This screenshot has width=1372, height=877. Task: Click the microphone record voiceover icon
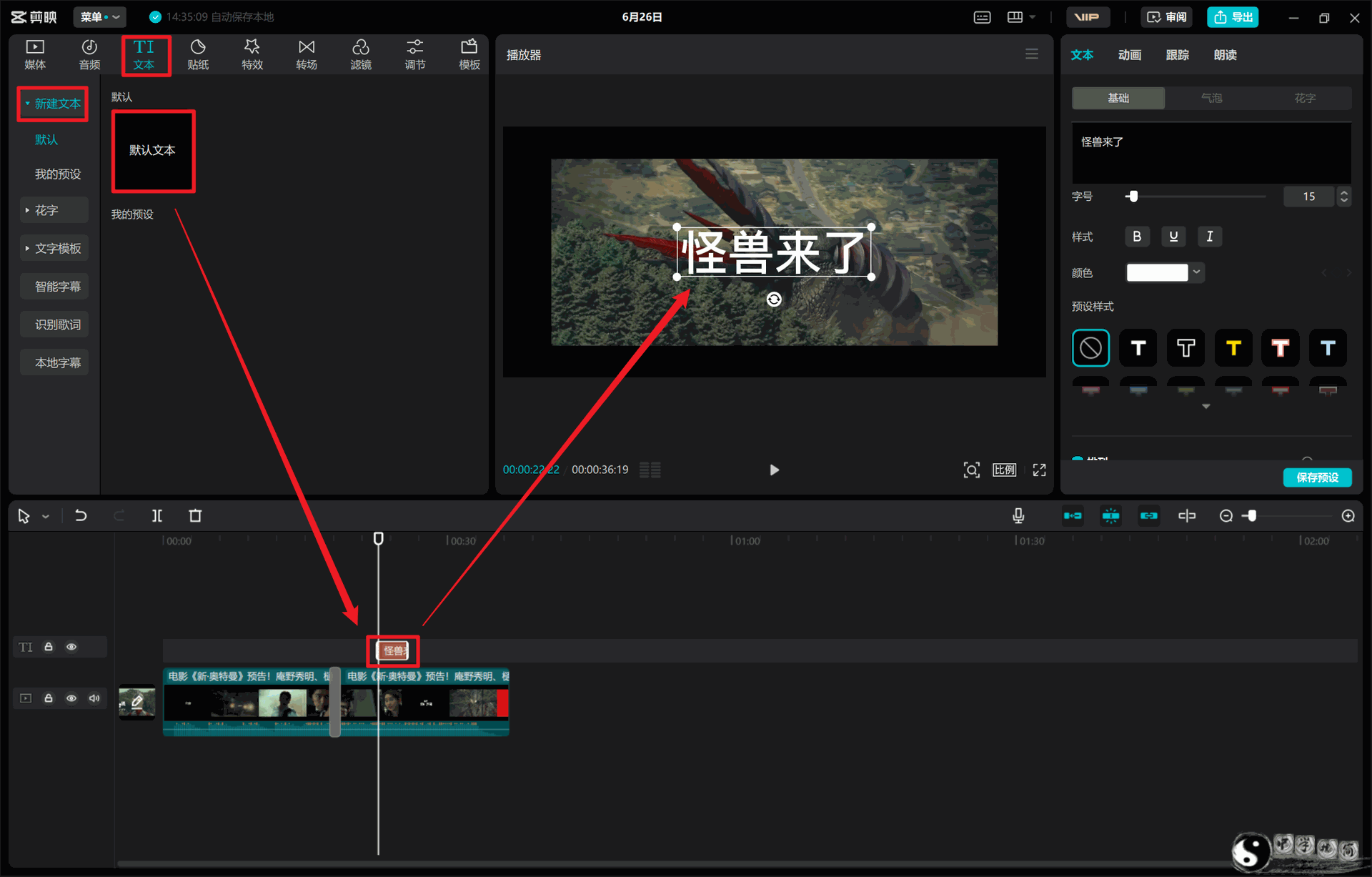click(1018, 515)
